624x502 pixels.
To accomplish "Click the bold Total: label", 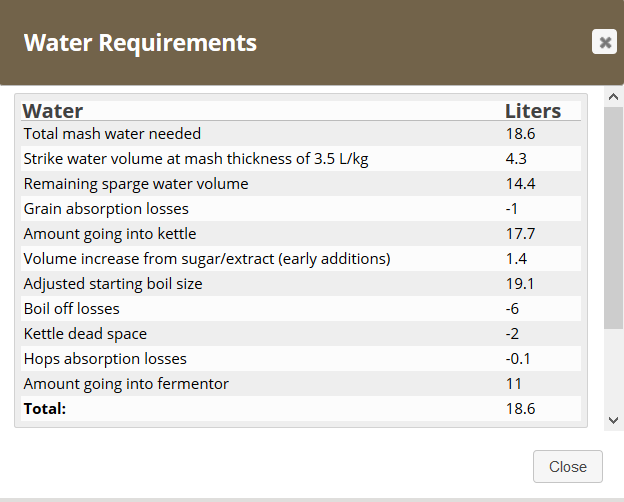I will tap(45, 409).
